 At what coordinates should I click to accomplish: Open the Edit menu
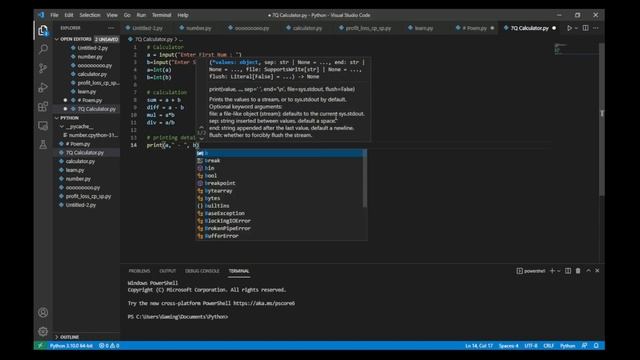[69, 15]
